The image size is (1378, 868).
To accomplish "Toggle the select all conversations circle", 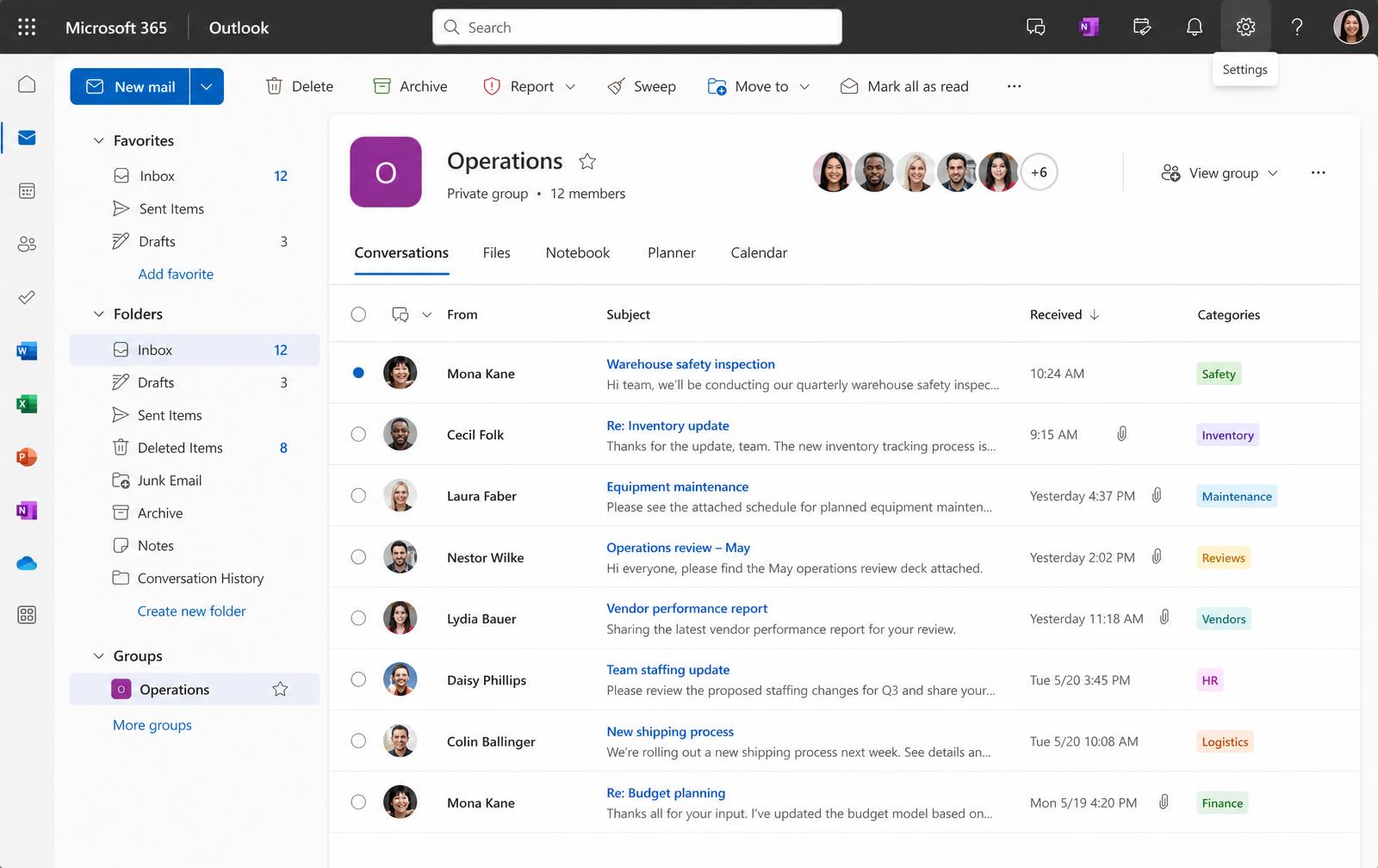I will click(358, 314).
